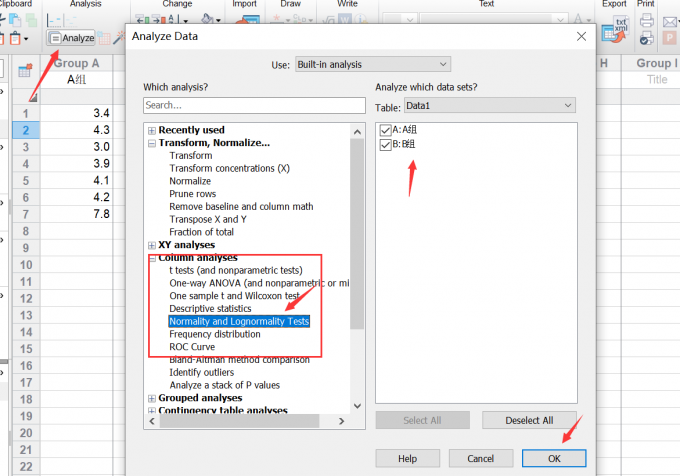Click the analysis list scroll up arrow

tap(357, 132)
